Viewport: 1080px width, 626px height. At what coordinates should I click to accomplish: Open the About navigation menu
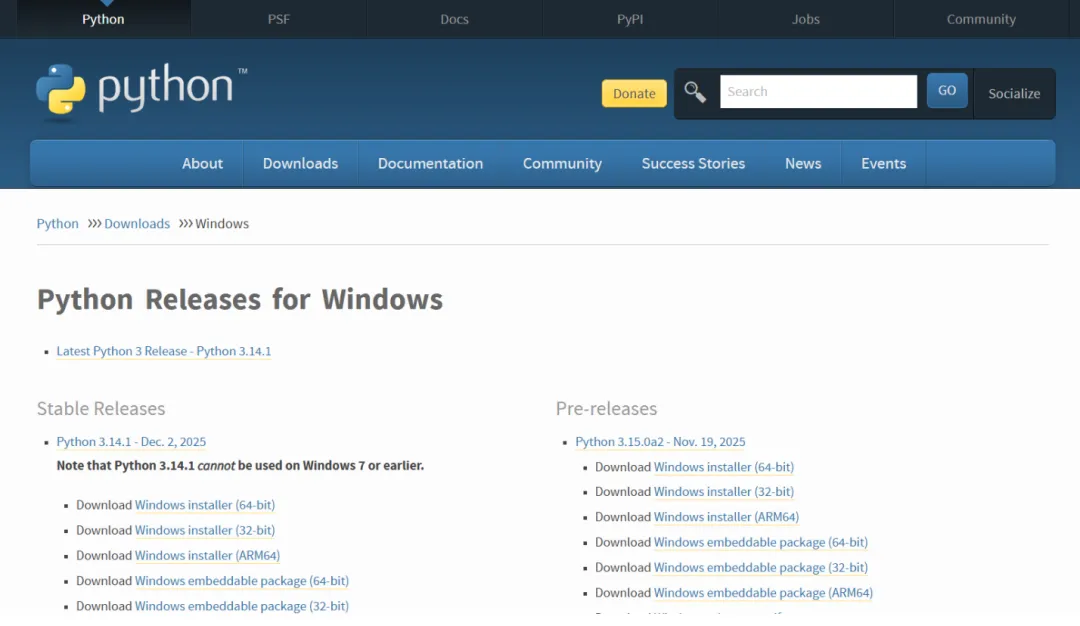coord(202,163)
